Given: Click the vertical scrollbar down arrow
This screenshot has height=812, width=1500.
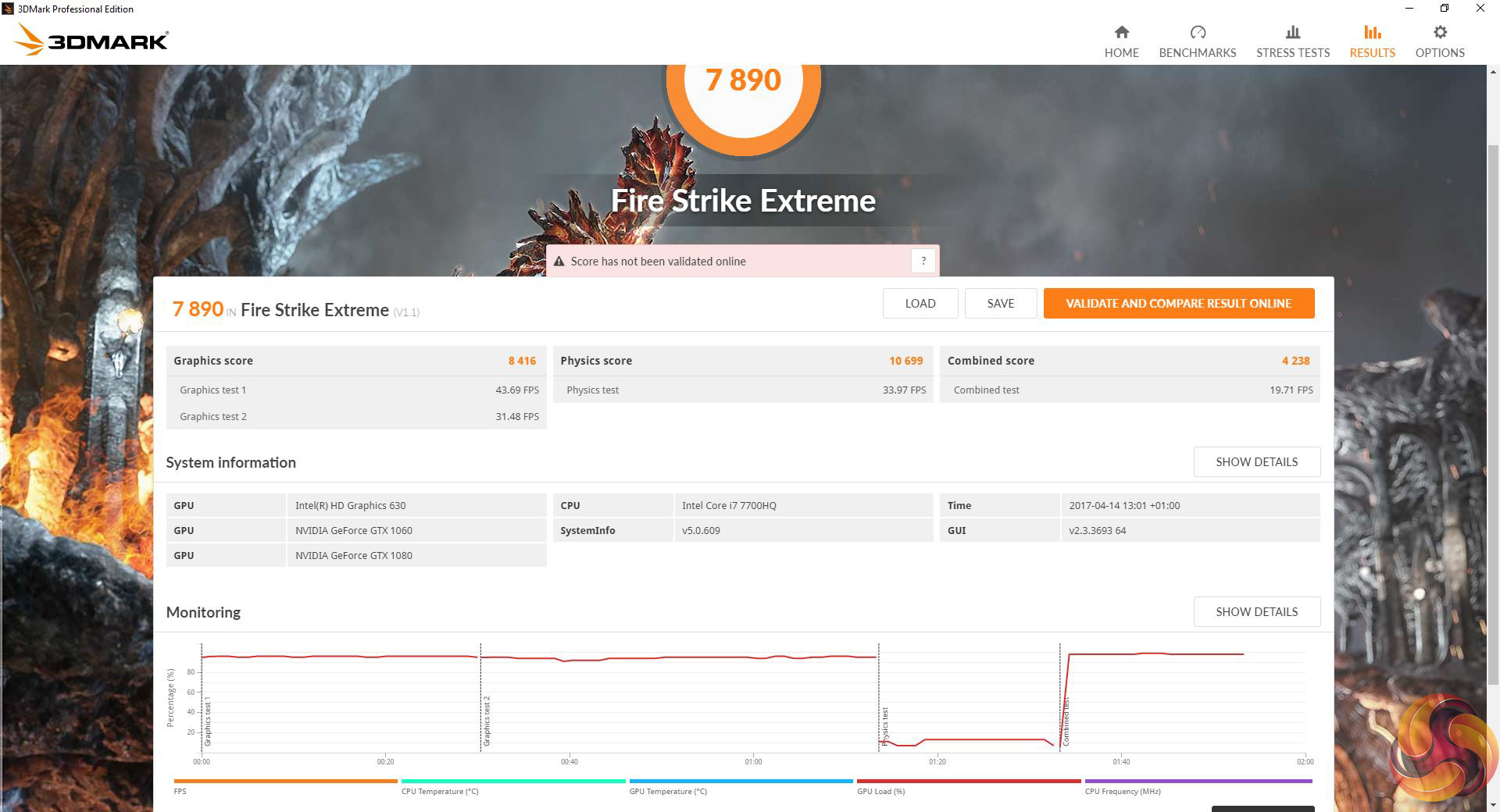Looking at the screenshot, I should tap(1493, 805).
